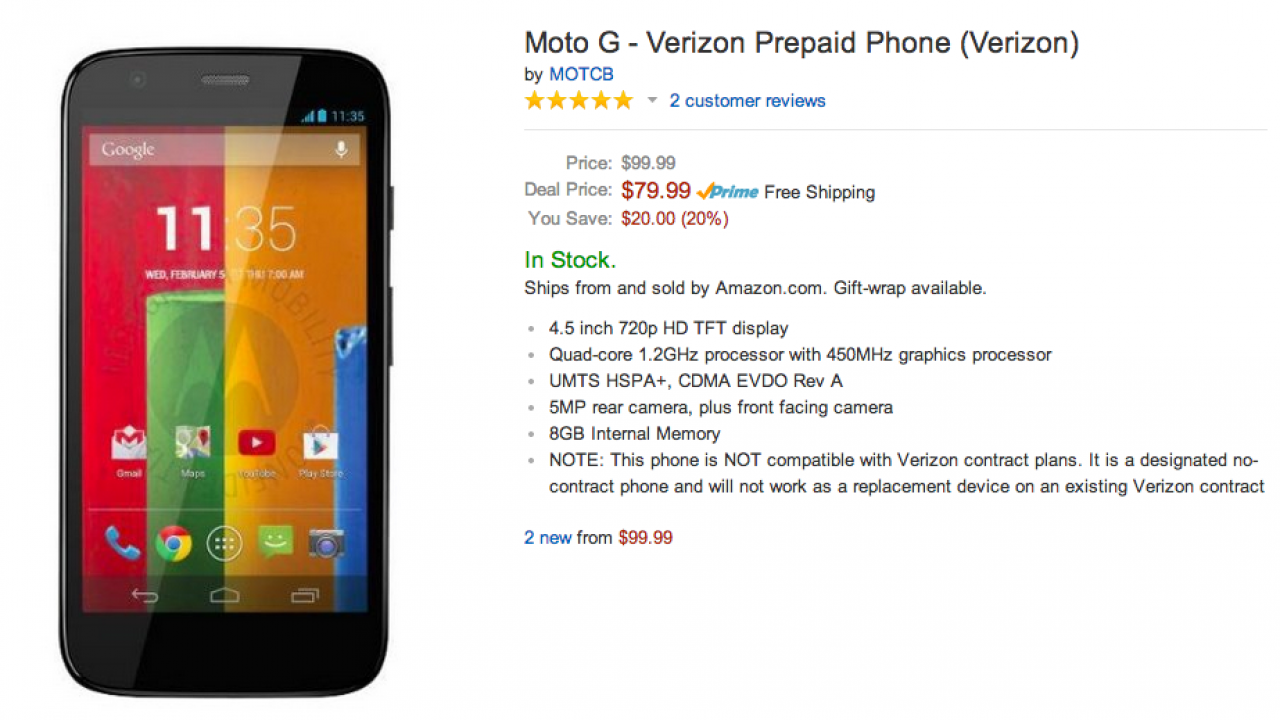Click the five-star rating stars
The image size is (1280, 720).
579,101
